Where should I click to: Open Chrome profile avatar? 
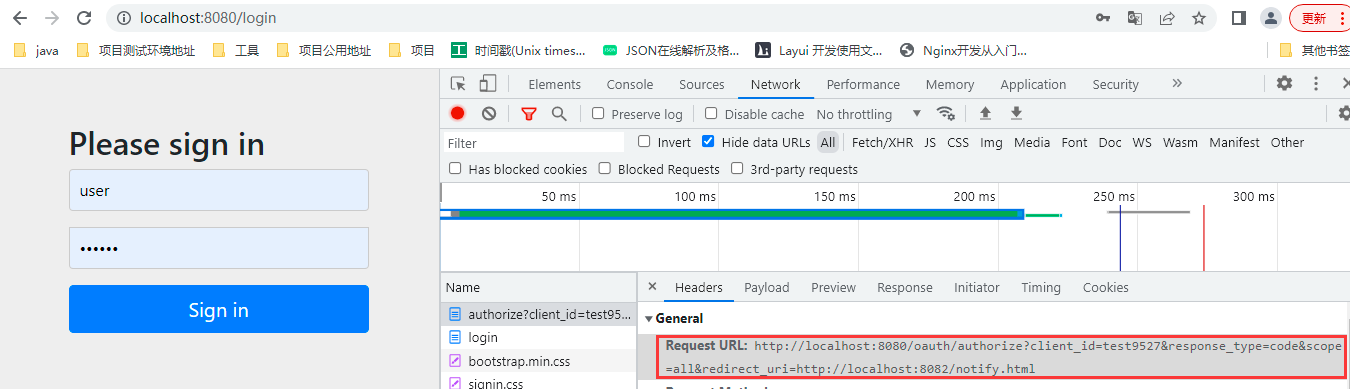1270,18
